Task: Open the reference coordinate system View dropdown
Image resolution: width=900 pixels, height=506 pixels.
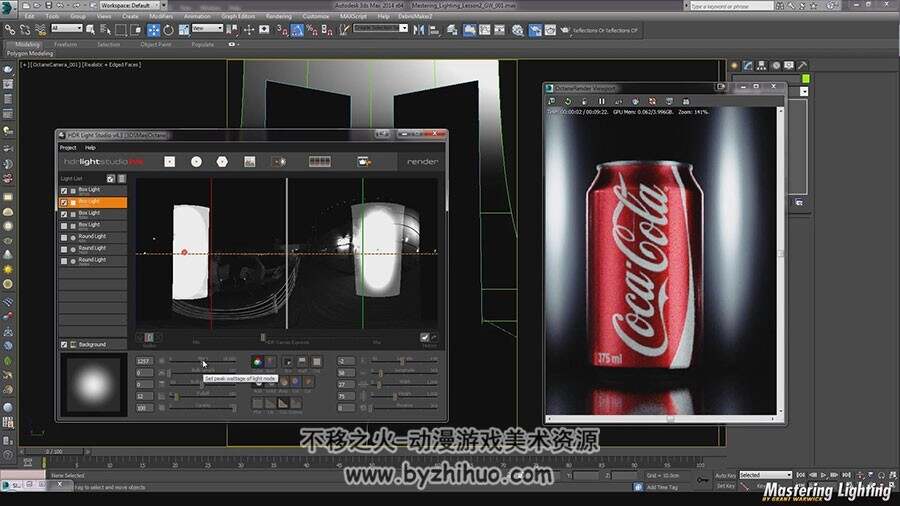Action: 207,28
